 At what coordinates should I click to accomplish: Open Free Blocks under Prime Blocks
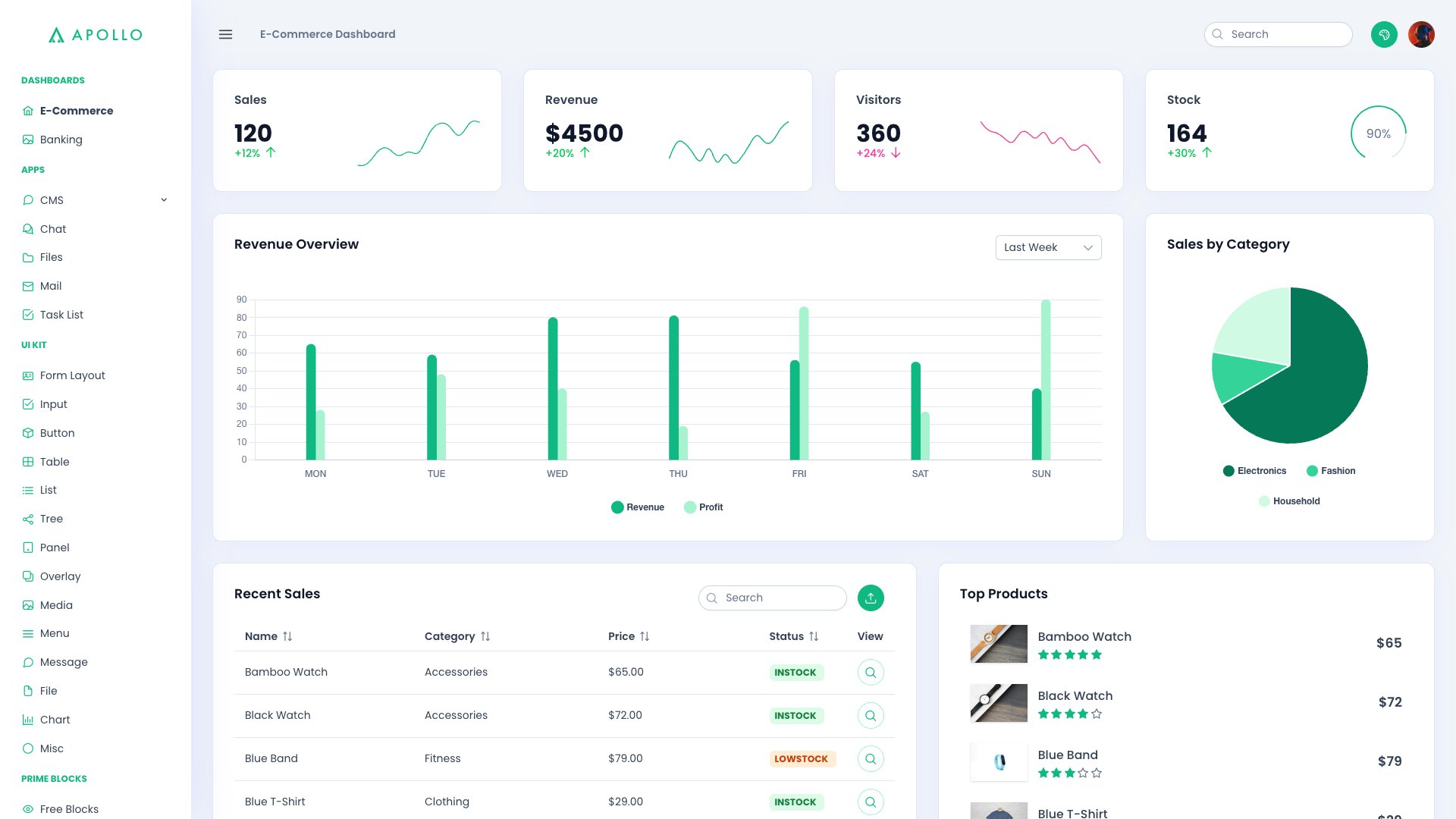point(69,808)
